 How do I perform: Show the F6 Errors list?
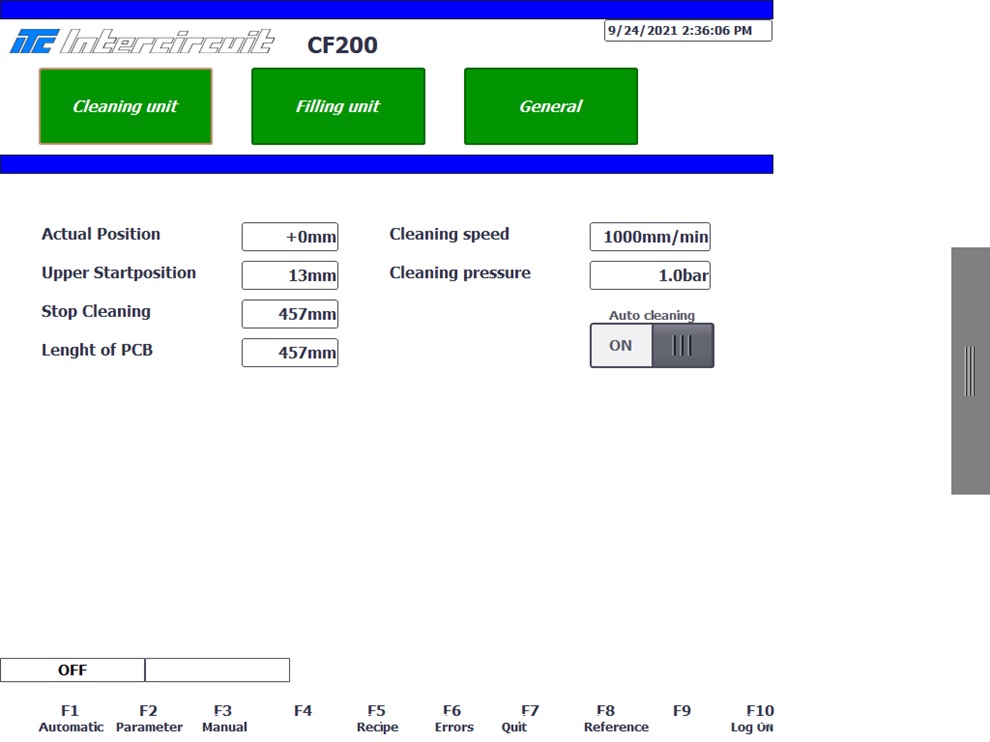pyautogui.click(x=453, y=718)
